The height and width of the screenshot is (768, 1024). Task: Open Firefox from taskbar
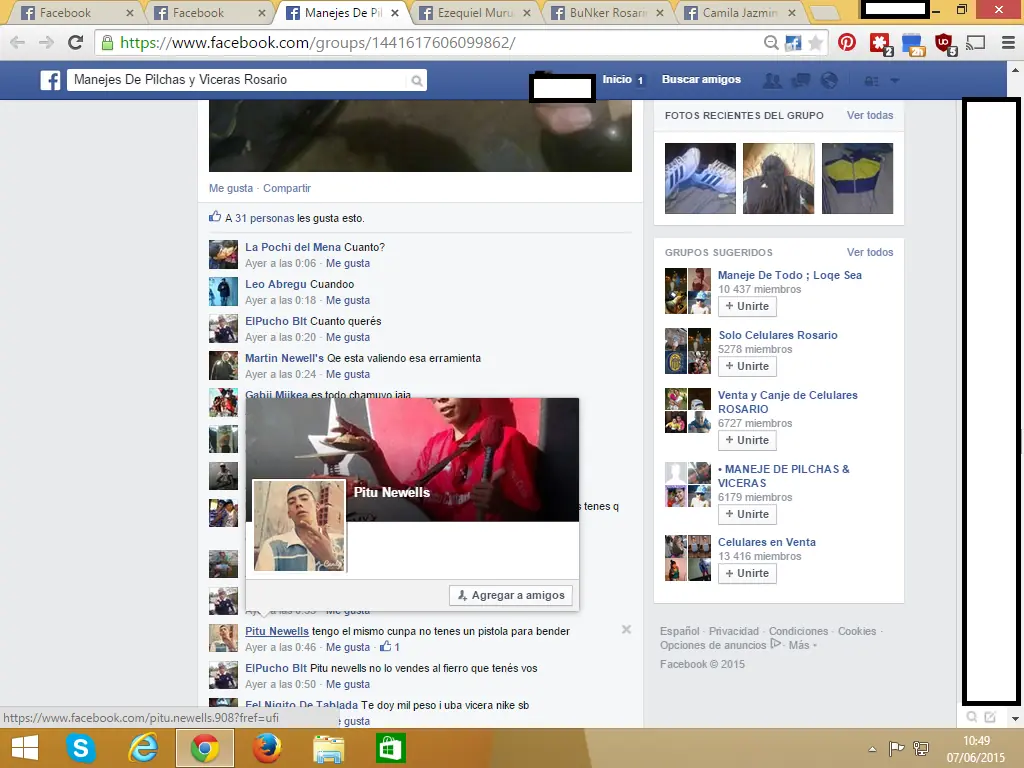tap(266, 748)
